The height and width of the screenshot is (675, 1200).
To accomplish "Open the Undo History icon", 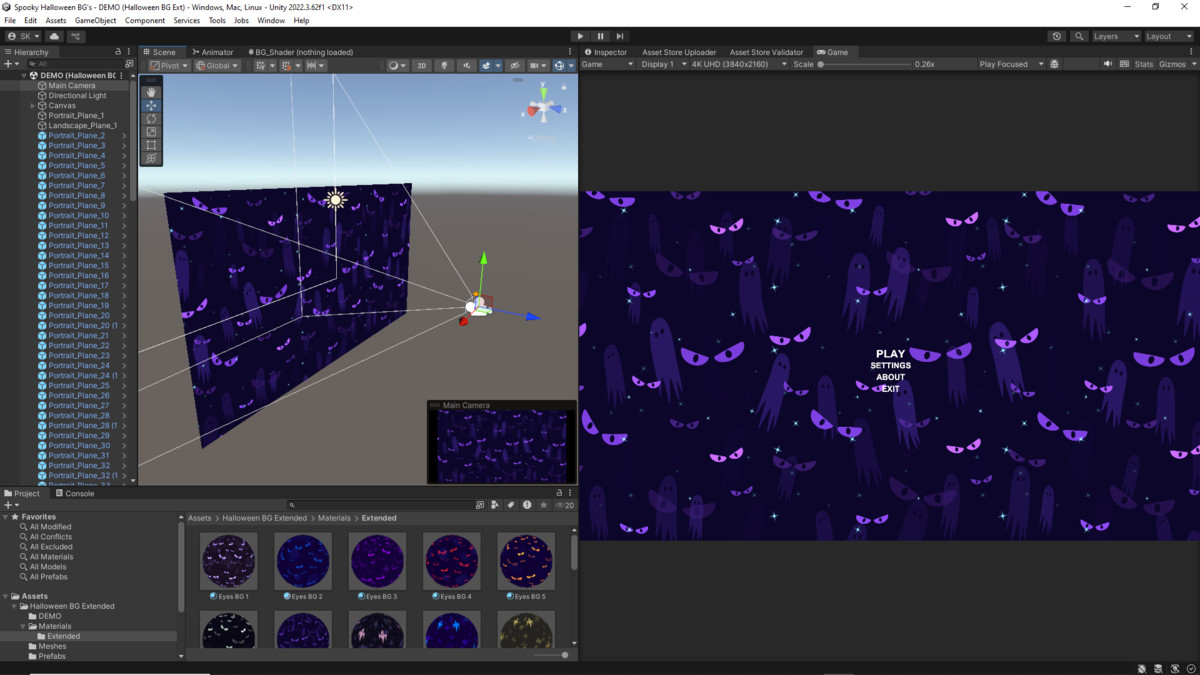I will point(1057,36).
